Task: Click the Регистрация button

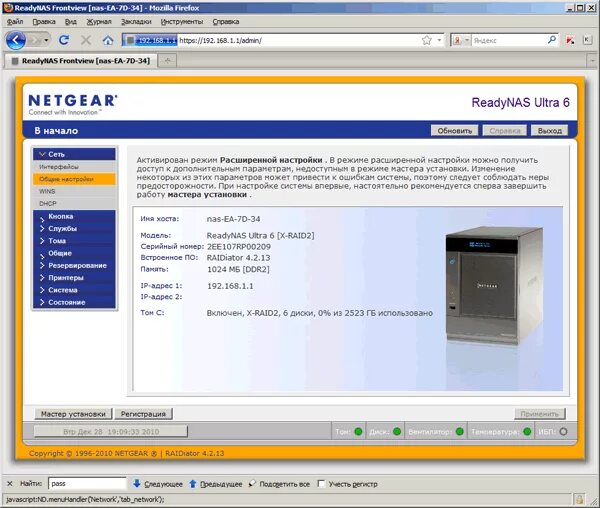Action: point(143,414)
